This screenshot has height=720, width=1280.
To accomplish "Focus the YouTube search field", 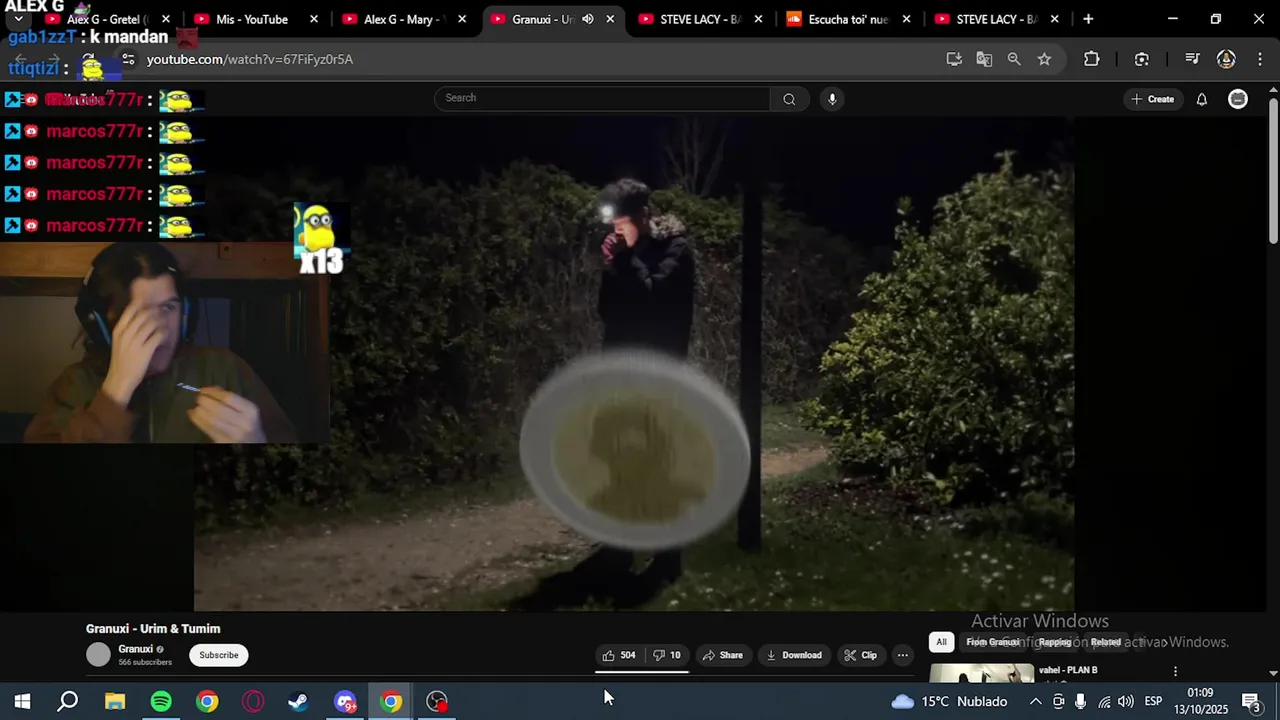I will (x=602, y=98).
